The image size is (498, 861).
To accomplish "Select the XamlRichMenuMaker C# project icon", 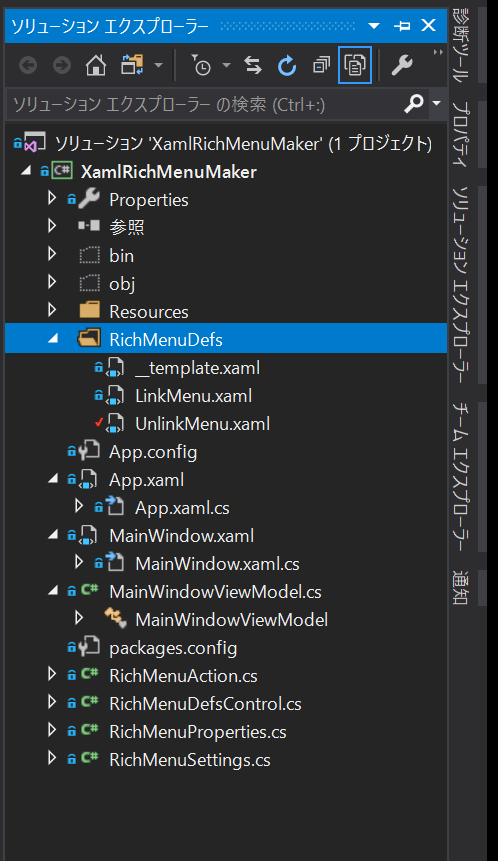I will click(61, 171).
